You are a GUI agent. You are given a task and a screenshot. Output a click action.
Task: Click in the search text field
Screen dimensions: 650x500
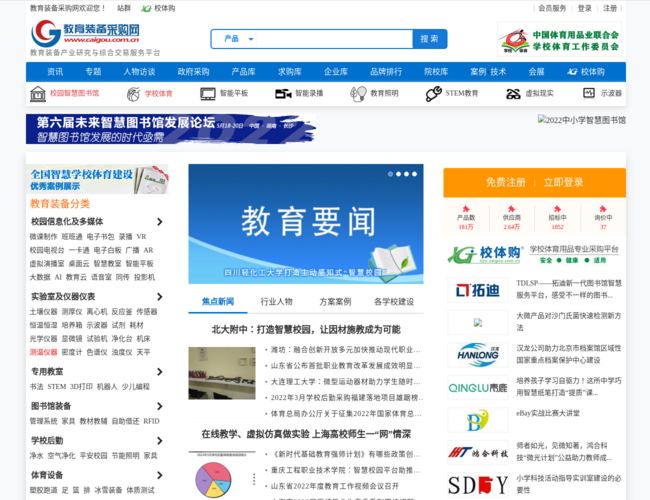pos(335,39)
